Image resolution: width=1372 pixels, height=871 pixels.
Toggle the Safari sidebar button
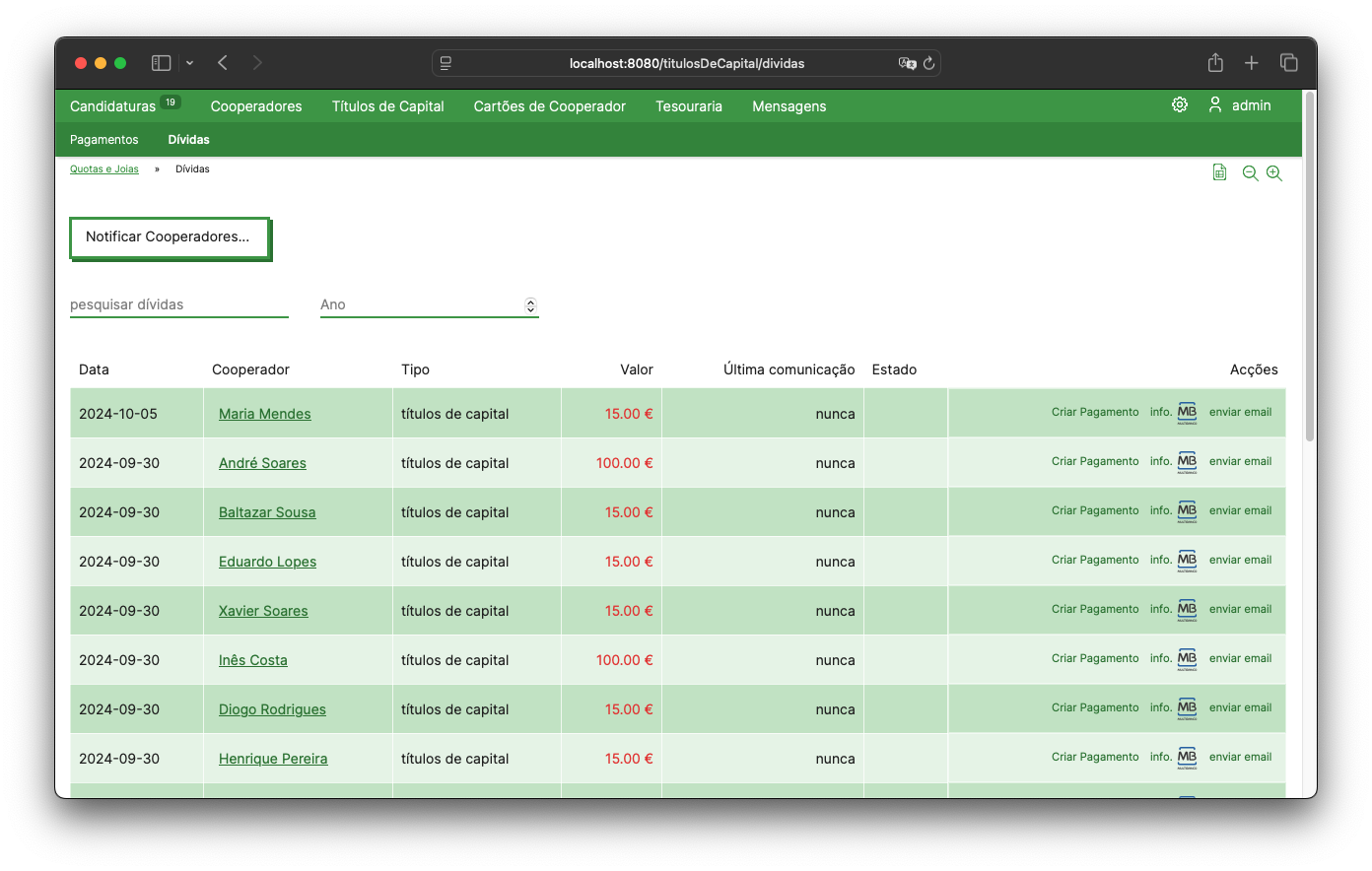coord(162,63)
